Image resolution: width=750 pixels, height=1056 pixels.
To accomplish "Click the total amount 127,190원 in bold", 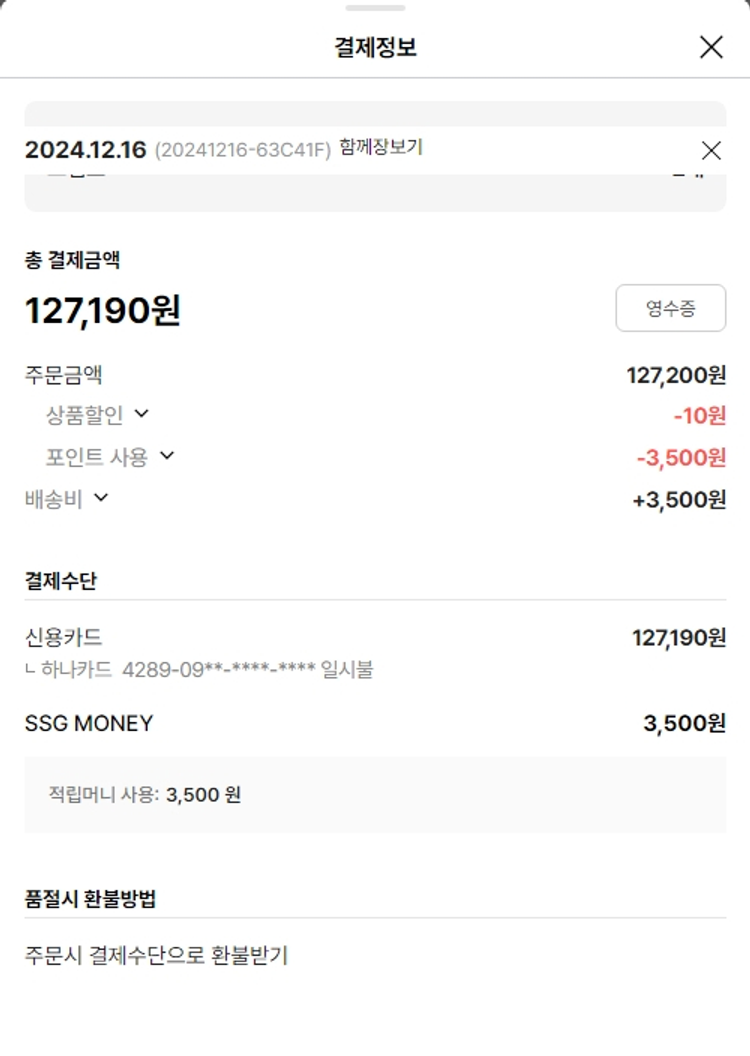I will pyautogui.click(x=102, y=311).
